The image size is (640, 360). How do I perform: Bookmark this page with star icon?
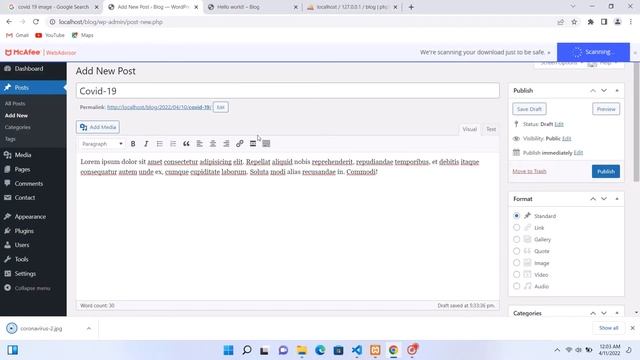(574, 22)
